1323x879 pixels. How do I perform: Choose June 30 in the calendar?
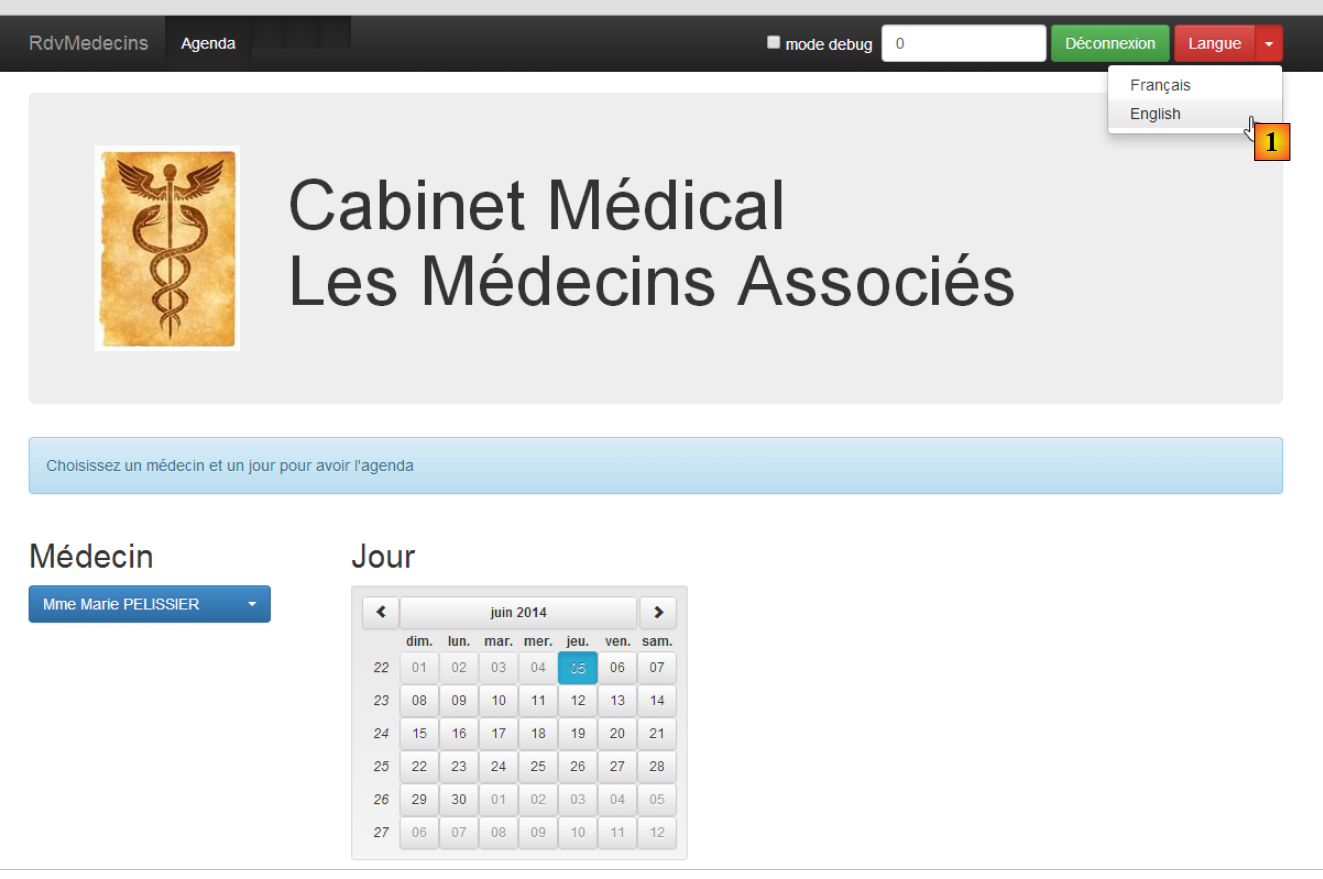pos(459,800)
